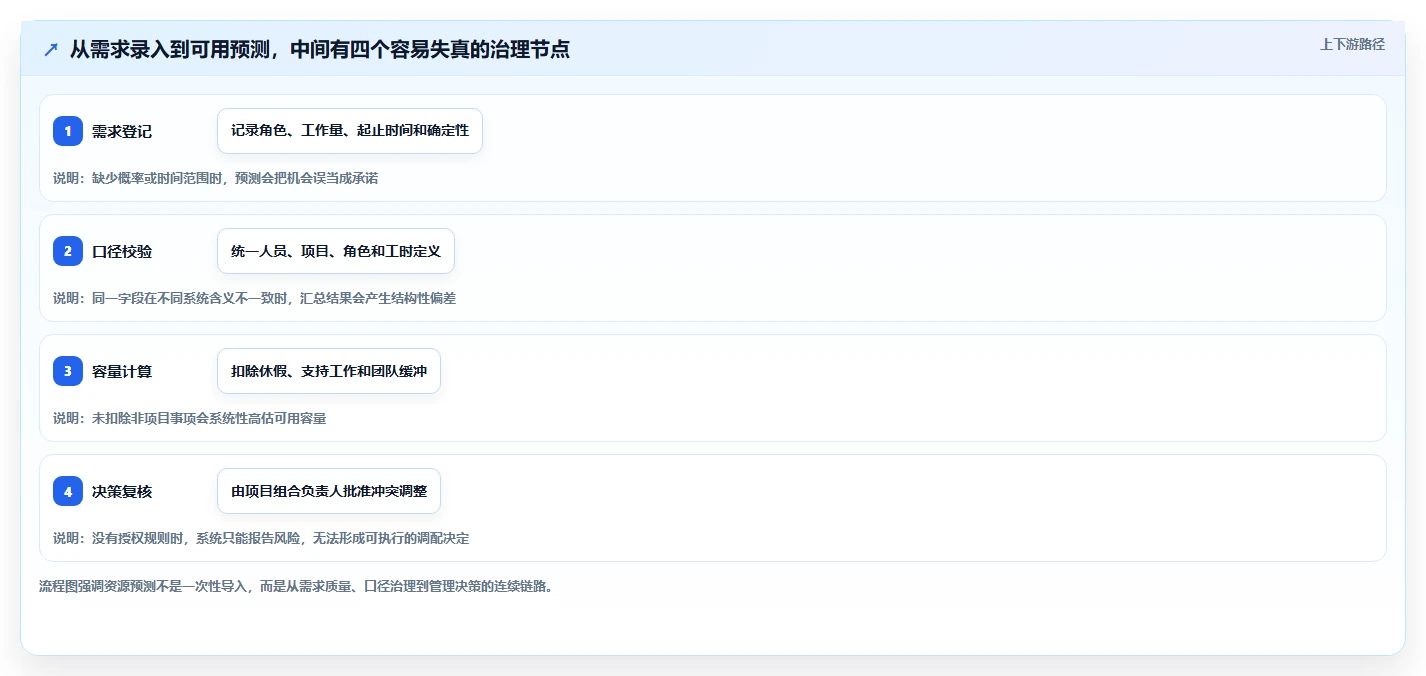Click the step 3 number badge
Viewport: 1426px width, 676px height.
point(68,371)
